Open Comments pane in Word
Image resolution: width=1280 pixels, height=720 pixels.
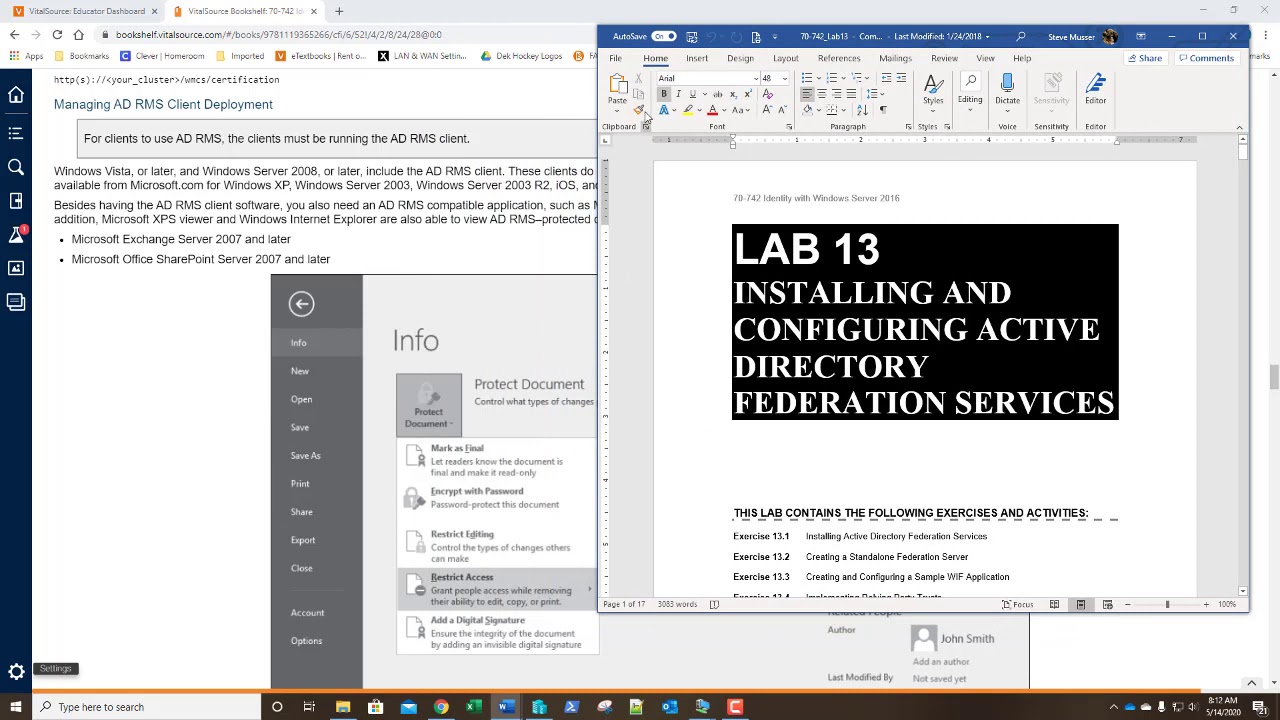pyautogui.click(x=1206, y=58)
